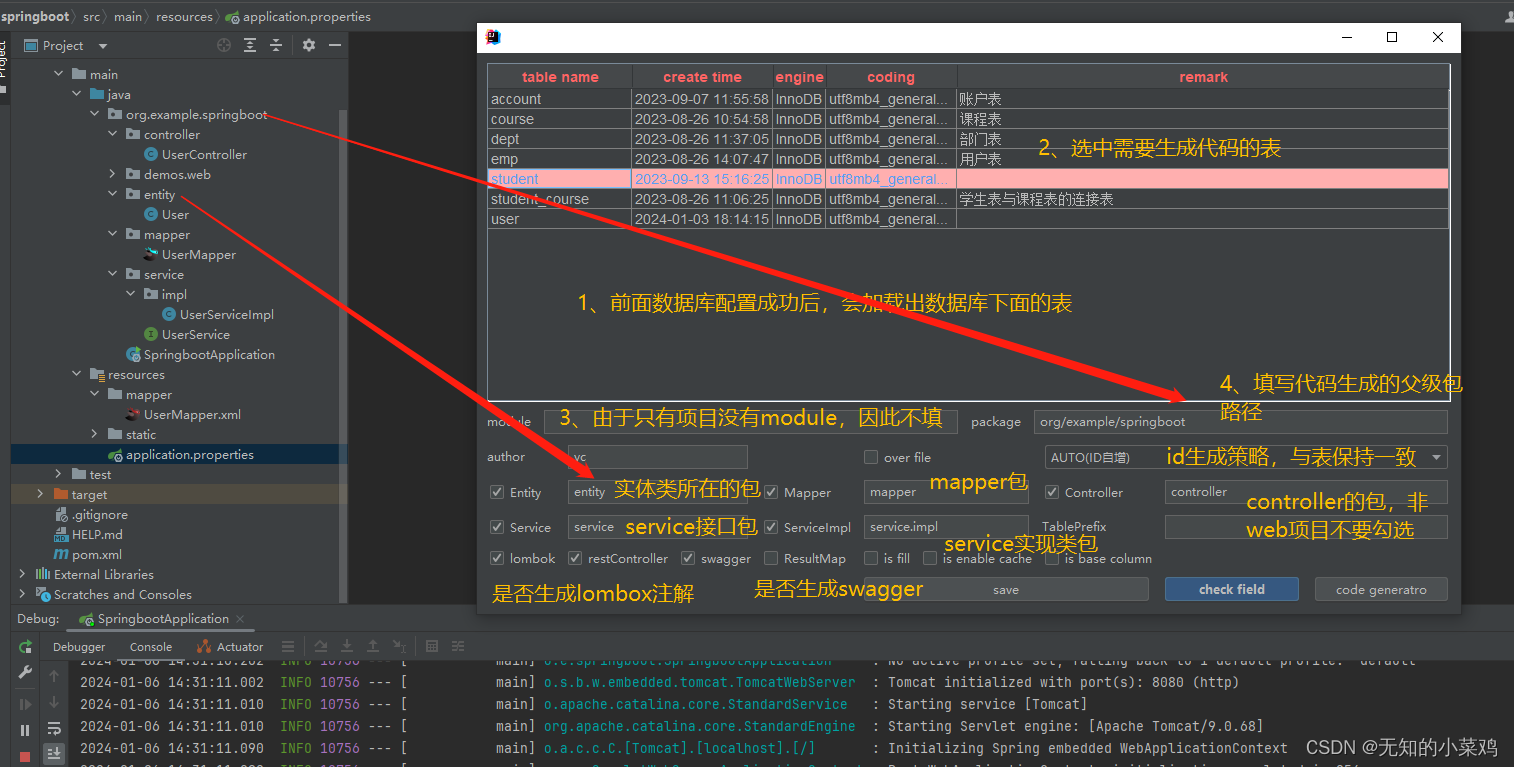
Task: Click the up arrow icon in console gutter
Action: click(54, 676)
